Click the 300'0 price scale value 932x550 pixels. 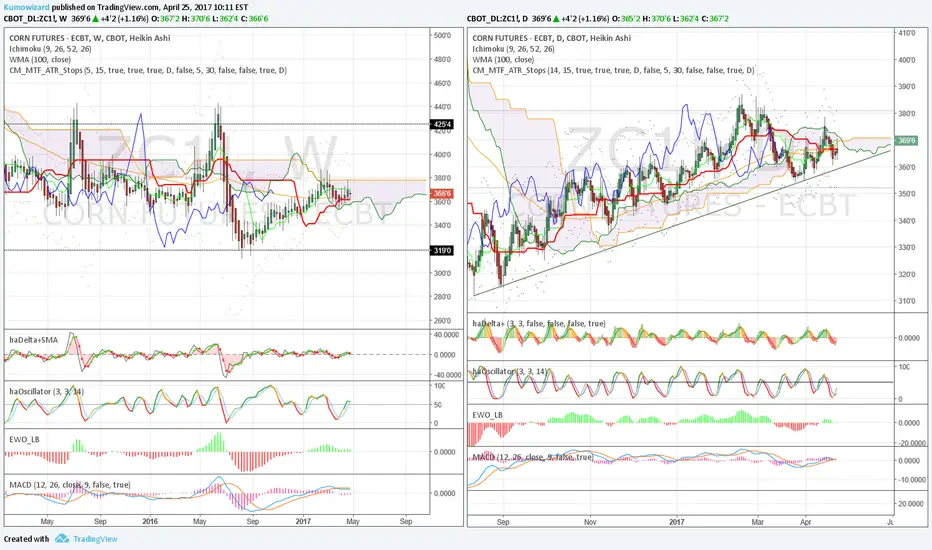tap(442, 274)
